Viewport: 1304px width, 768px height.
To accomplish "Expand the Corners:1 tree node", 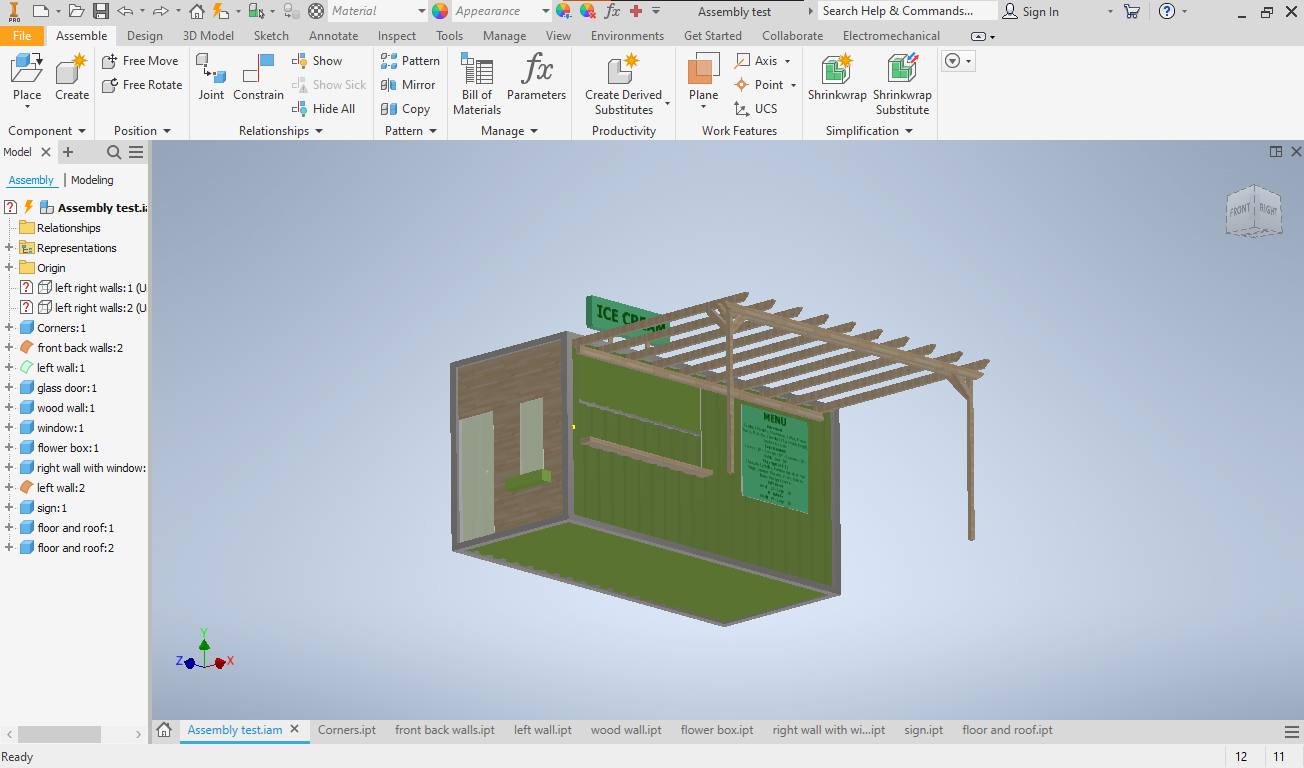I will [9, 328].
